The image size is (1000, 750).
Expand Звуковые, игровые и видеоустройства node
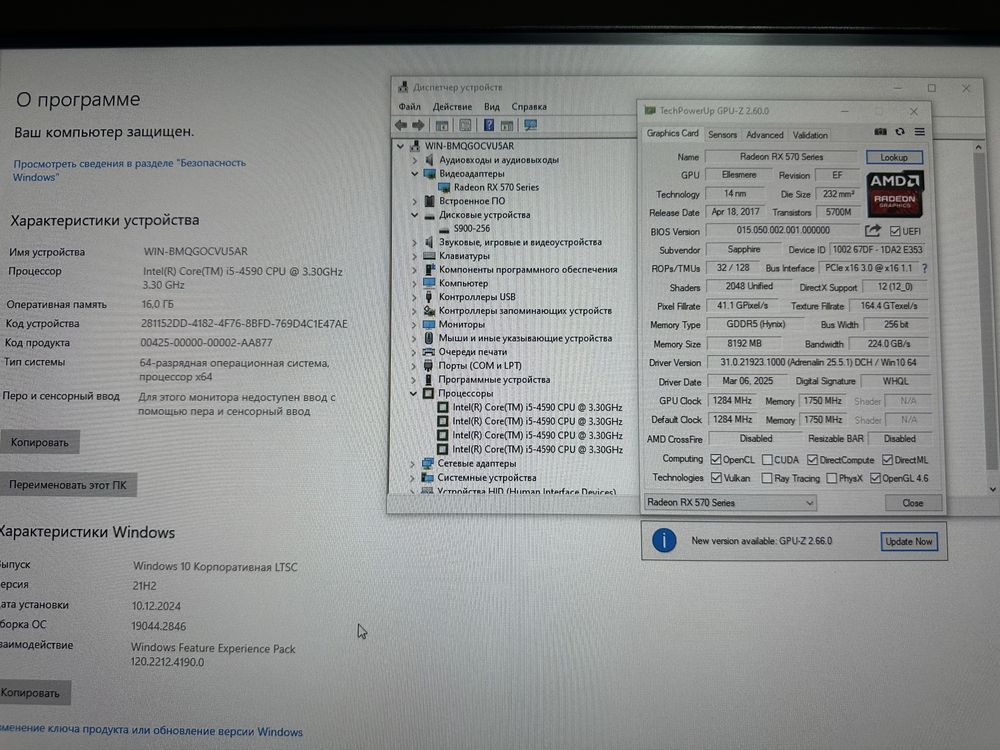coord(415,242)
